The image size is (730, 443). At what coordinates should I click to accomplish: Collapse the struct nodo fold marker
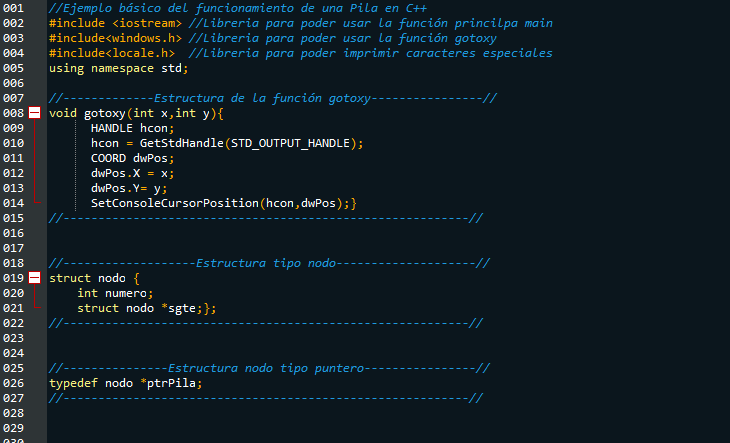coord(34,278)
